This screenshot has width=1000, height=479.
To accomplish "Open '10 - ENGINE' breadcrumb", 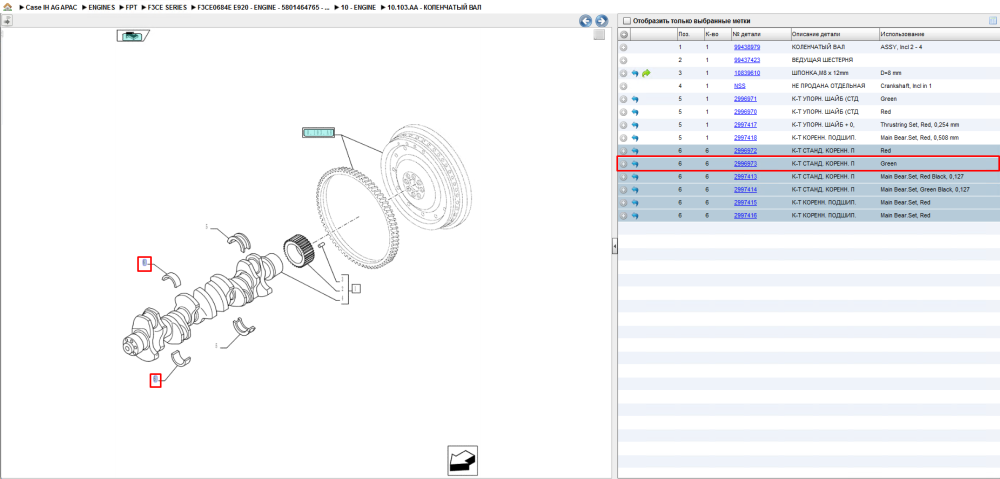I will [x=360, y=7].
